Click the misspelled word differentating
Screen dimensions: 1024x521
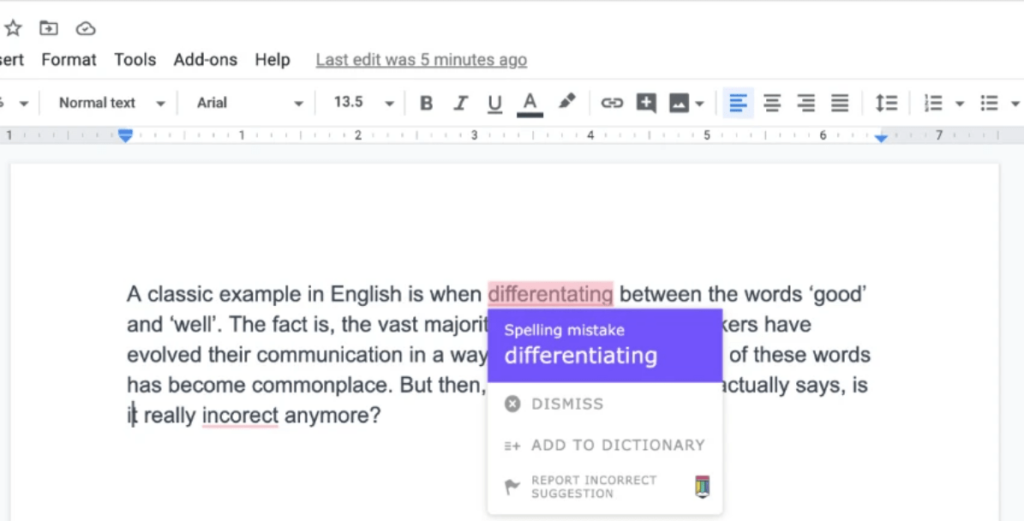pyautogui.click(x=551, y=294)
